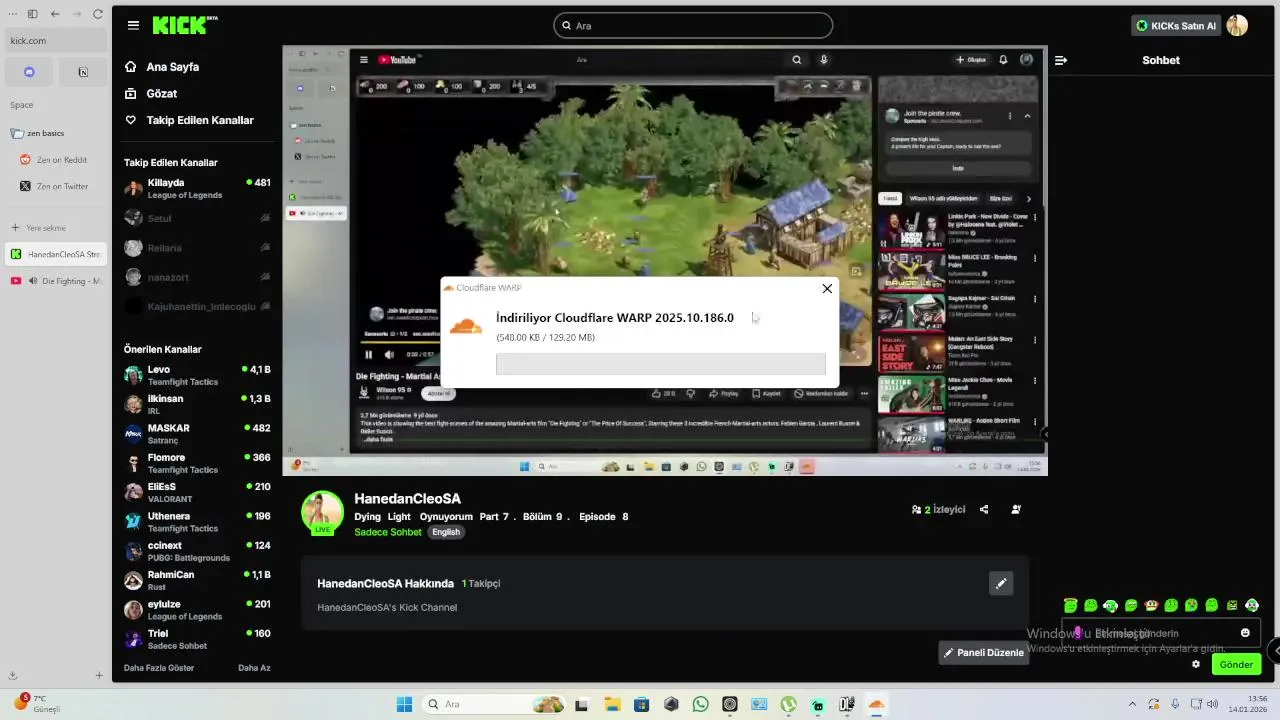The width and height of the screenshot is (1280, 720).
Task: Click the follow user icon
Action: coord(1016,510)
